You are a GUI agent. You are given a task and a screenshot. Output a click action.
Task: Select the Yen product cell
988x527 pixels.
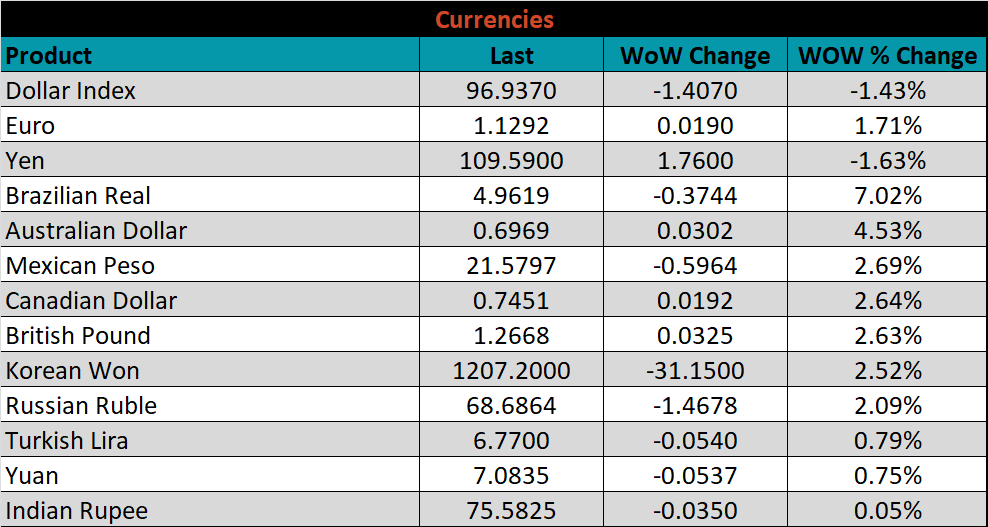click(x=26, y=161)
